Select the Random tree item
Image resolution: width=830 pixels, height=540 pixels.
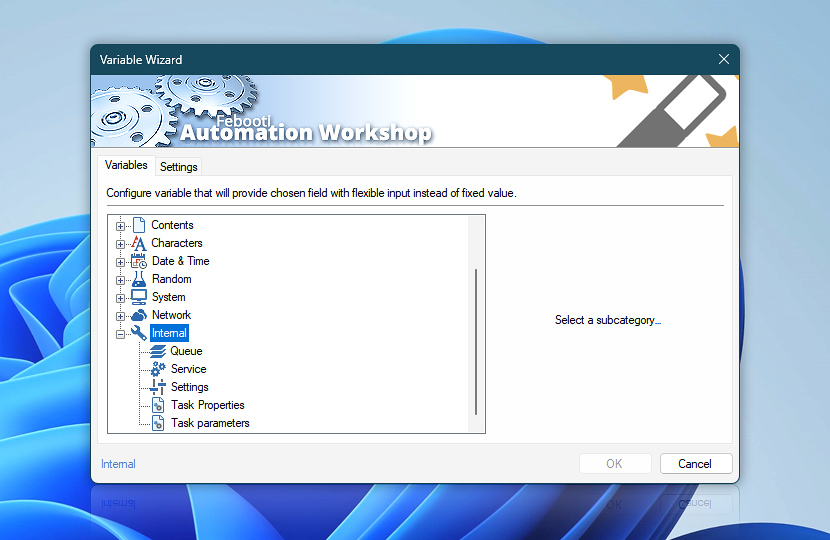[172, 279]
